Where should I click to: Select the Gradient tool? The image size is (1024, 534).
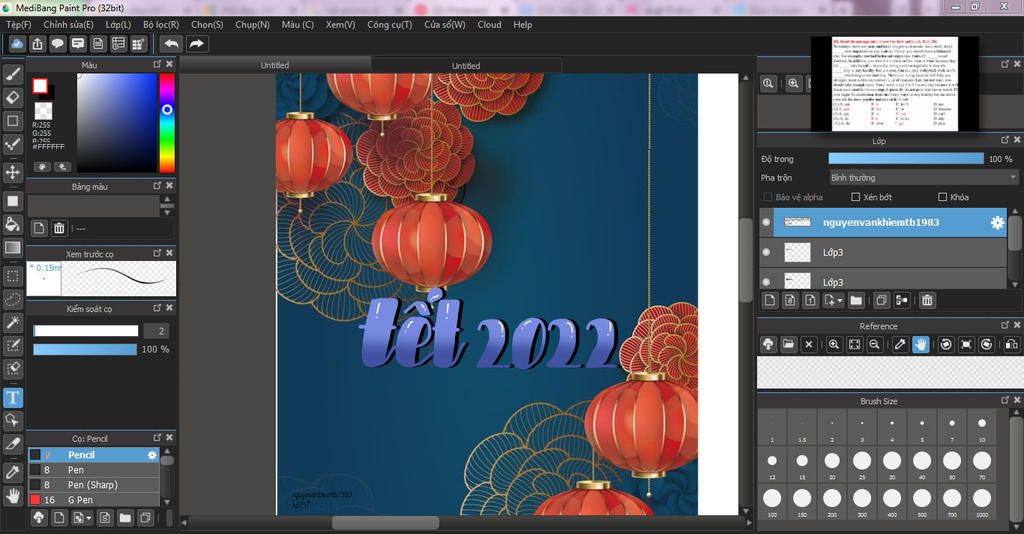coord(12,247)
